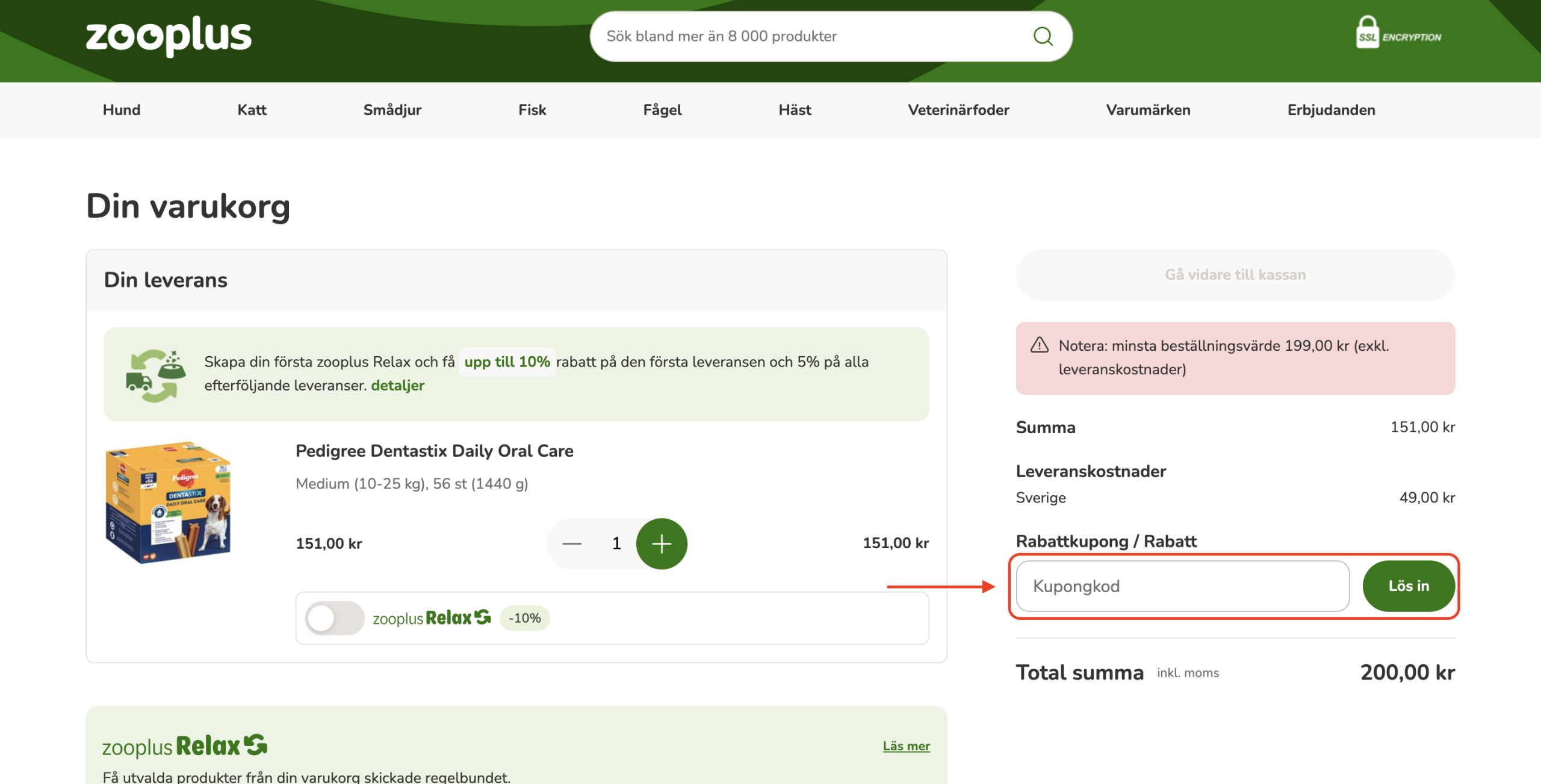Decrease quantity with the minus button
Screen dimensions: 1541x784
tap(572, 544)
